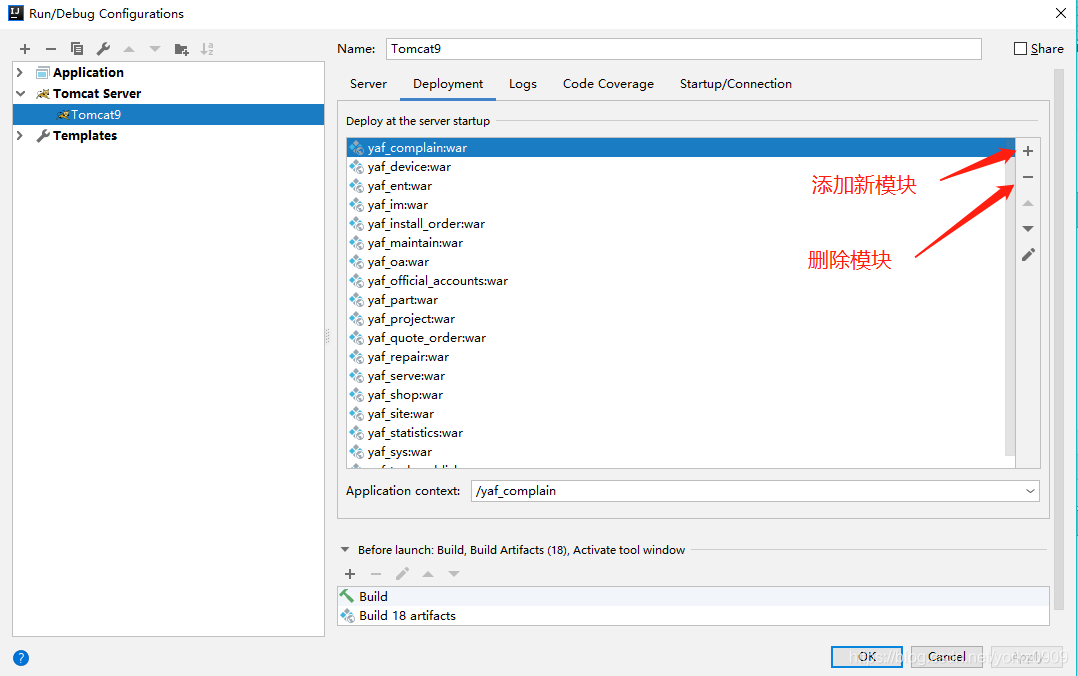Switch to the Server tab
This screenshot has height=676, width=1078.
coord(368,84)
